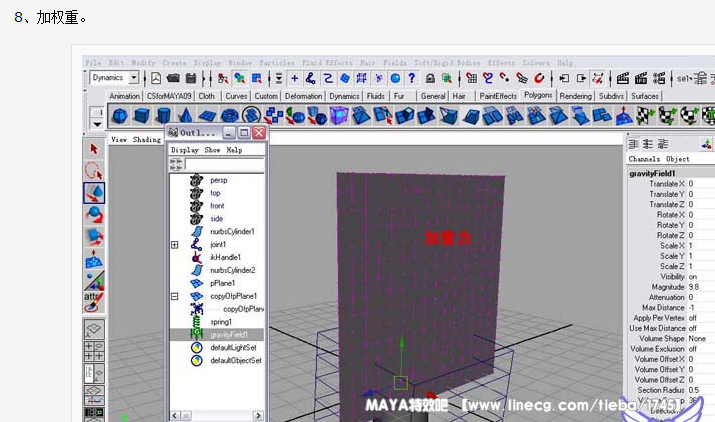Click the polygon torus shelf icon
The image size is (715, 422).
tap(229, 115)
